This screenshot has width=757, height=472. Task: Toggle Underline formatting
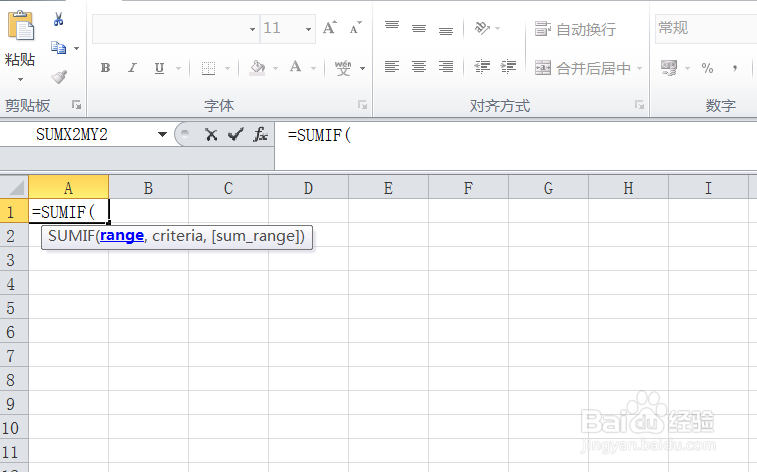coord(159,68)
